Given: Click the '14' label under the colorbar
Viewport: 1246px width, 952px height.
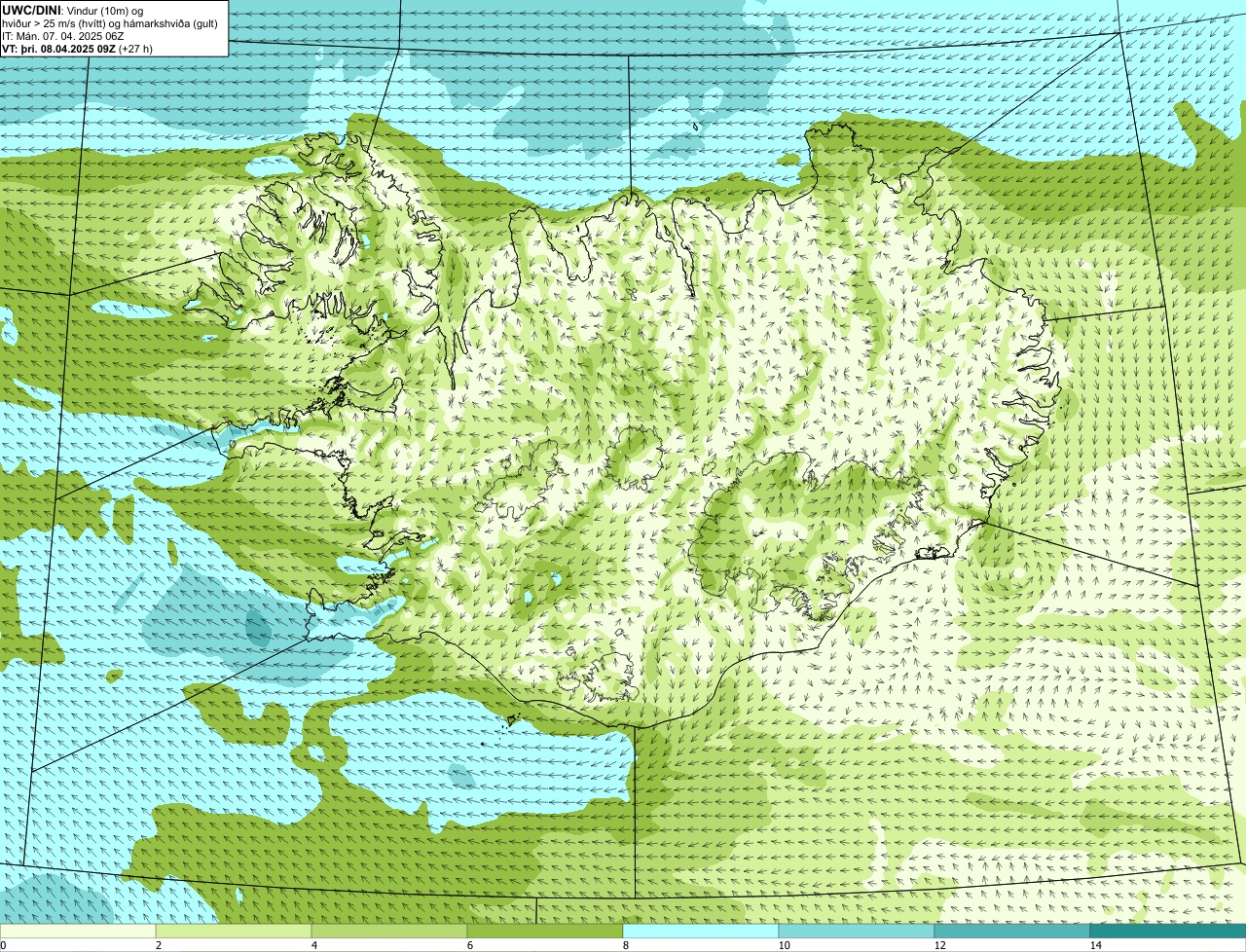Looking at the screenshot, I should [x=1094, y=945].
